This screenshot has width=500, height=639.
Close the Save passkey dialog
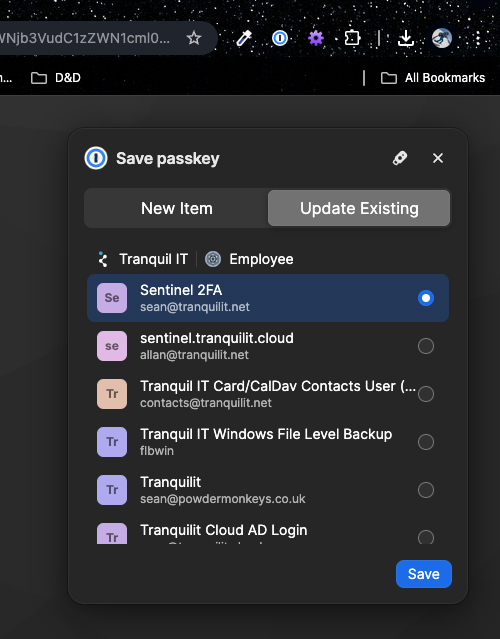[438, 158]
